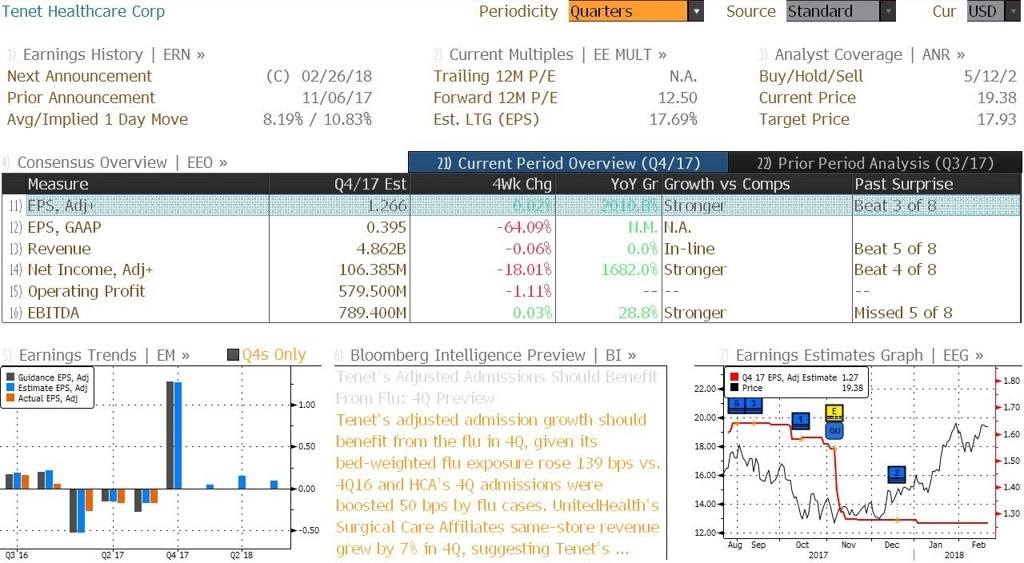1024x563 pixels.
Task: Click Buy/Hold/Sell value 5/12/2
Action: click(x=991, y=76)
